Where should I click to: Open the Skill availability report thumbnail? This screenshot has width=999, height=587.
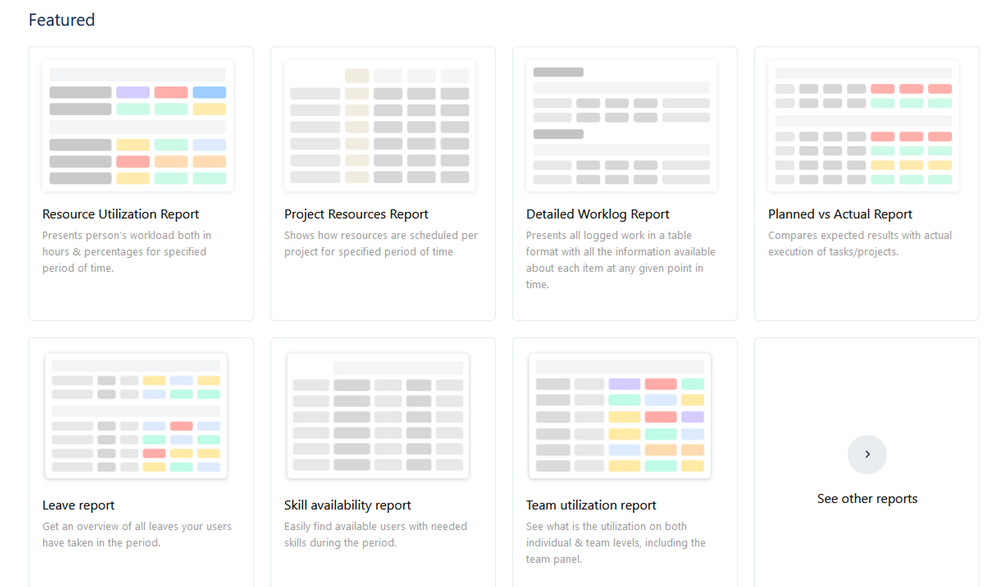378,416
